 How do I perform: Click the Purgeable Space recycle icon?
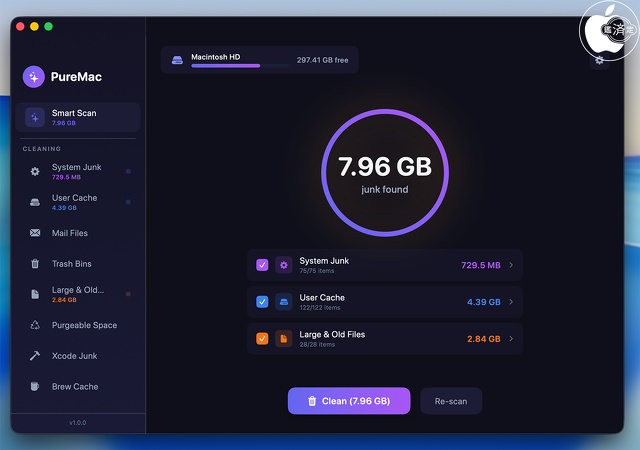[x=35, y=325]
